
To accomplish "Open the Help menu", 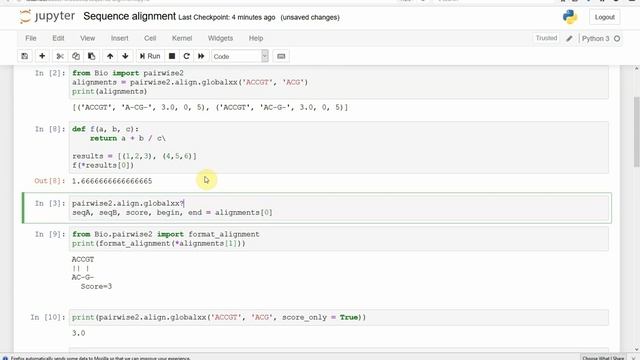I will (256, 38).
